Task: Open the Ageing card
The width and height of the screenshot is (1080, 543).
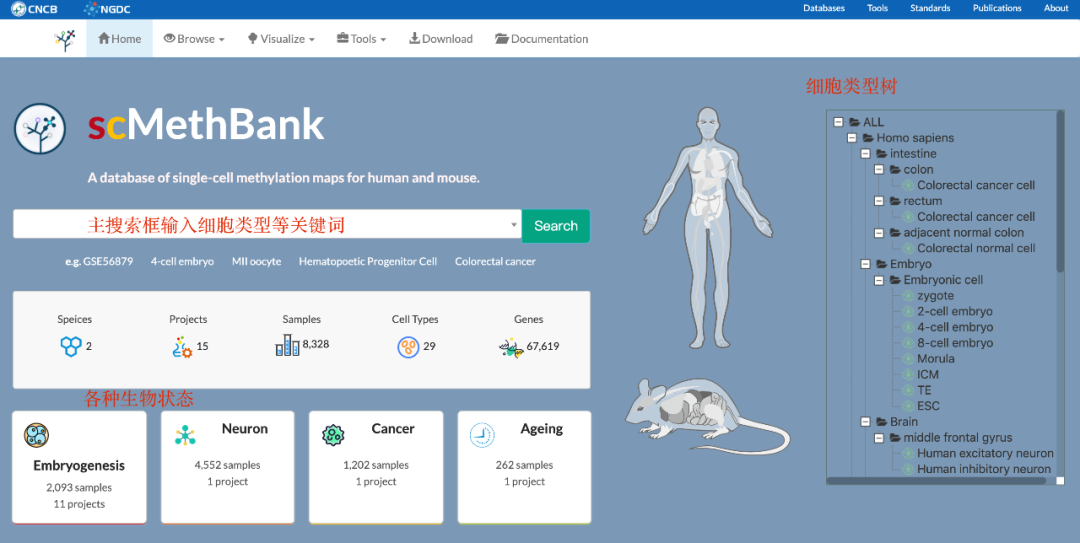Action: click(x=524, y=467)
